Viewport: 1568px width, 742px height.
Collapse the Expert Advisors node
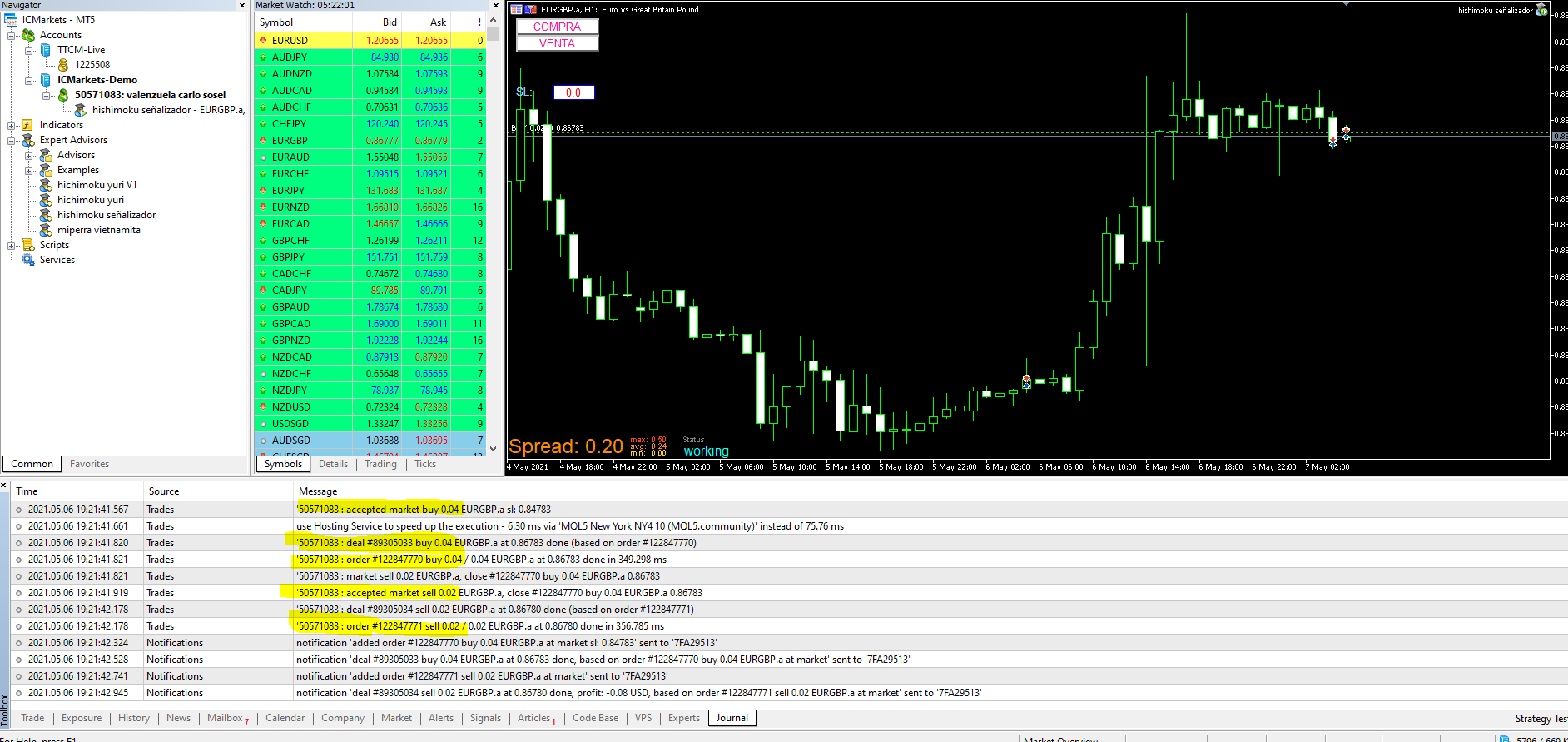[x=12, y=140]
